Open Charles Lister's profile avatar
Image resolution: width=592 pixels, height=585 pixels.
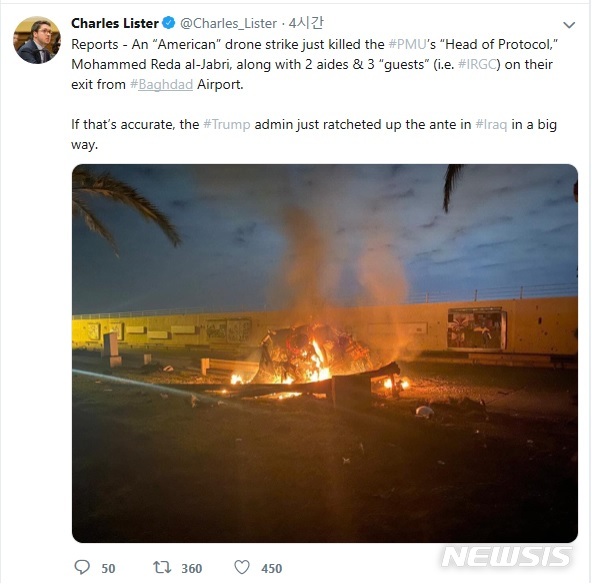pos(37,40)
